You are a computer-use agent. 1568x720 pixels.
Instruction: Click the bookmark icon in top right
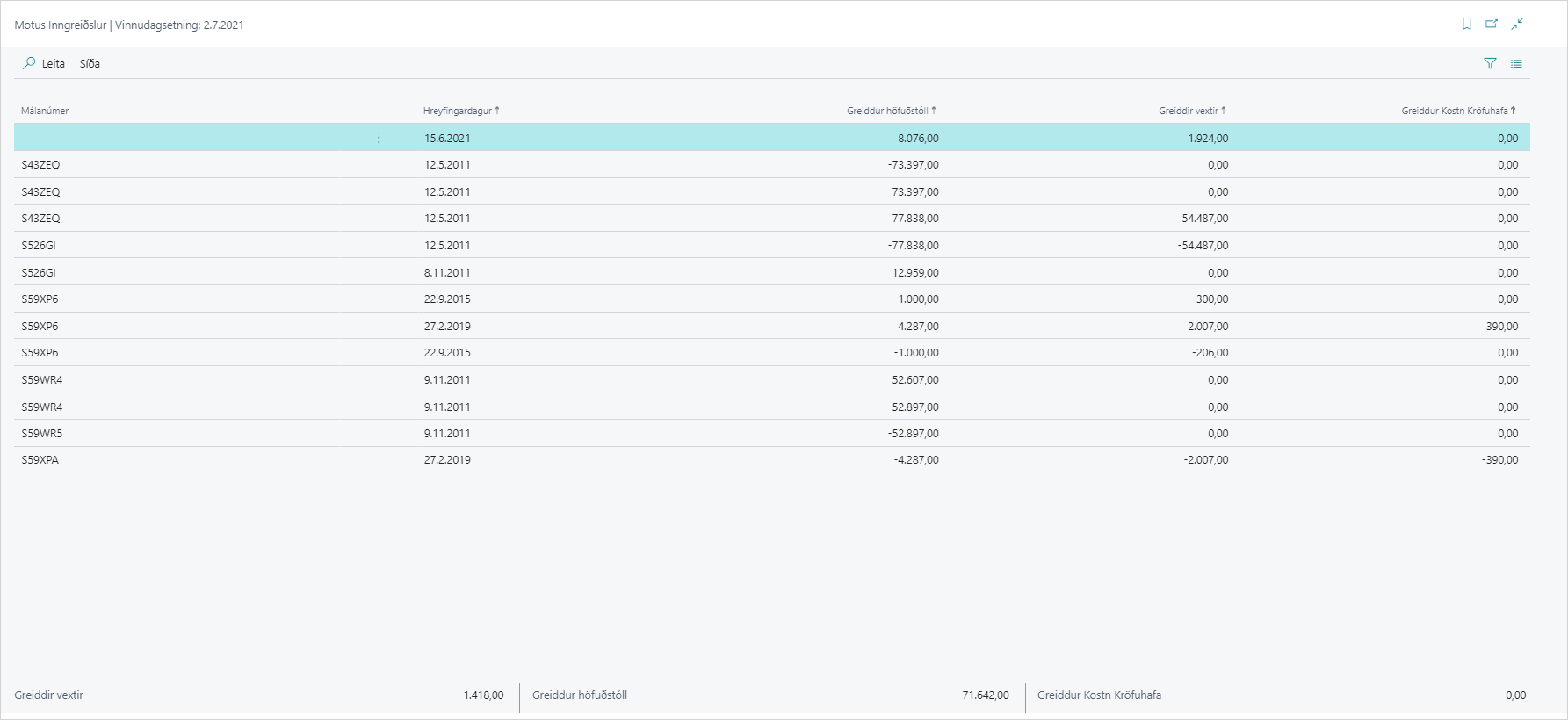tap(1466, 24)
